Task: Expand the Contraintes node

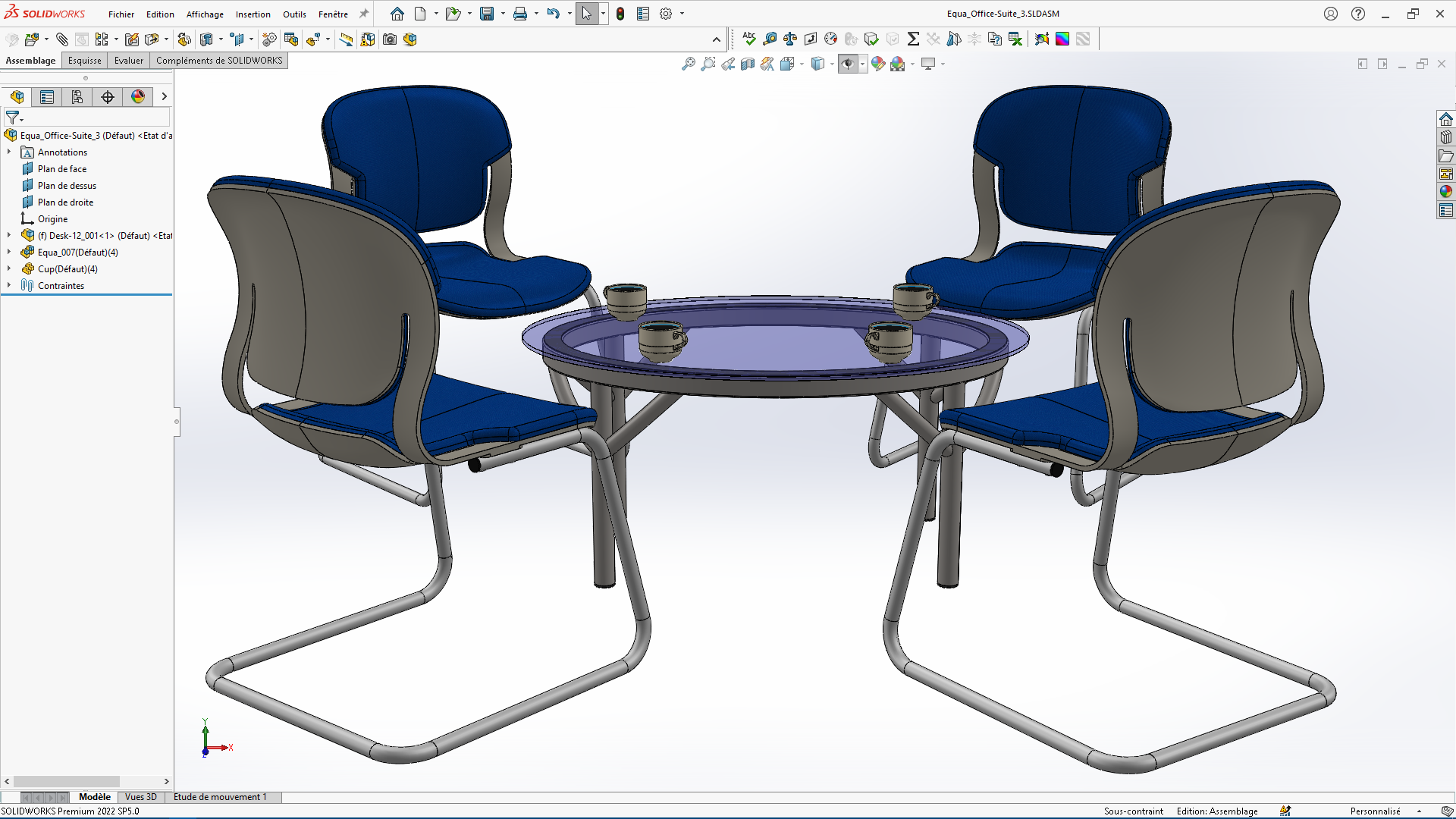Action: point(9,285)
